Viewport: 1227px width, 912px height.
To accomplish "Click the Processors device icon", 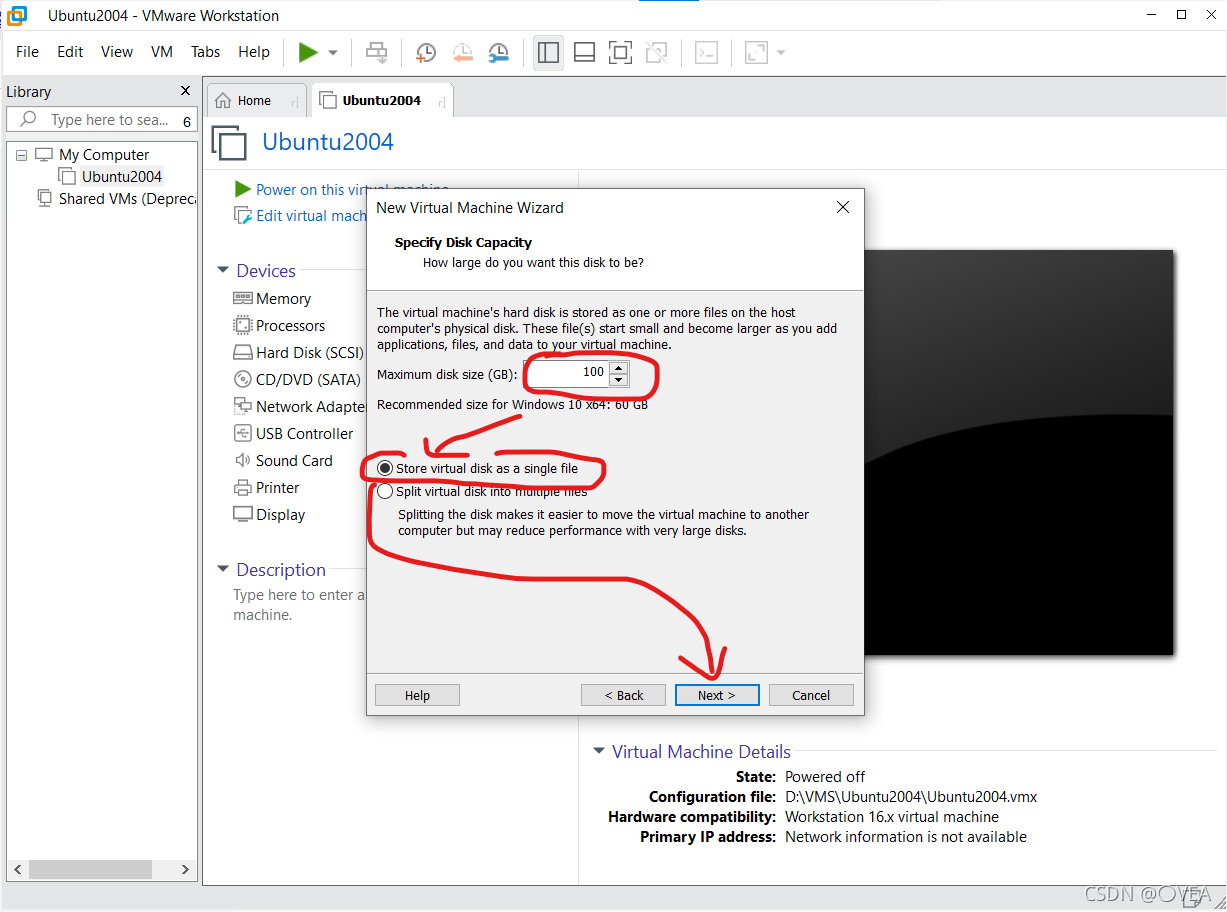I will [243, 326].
